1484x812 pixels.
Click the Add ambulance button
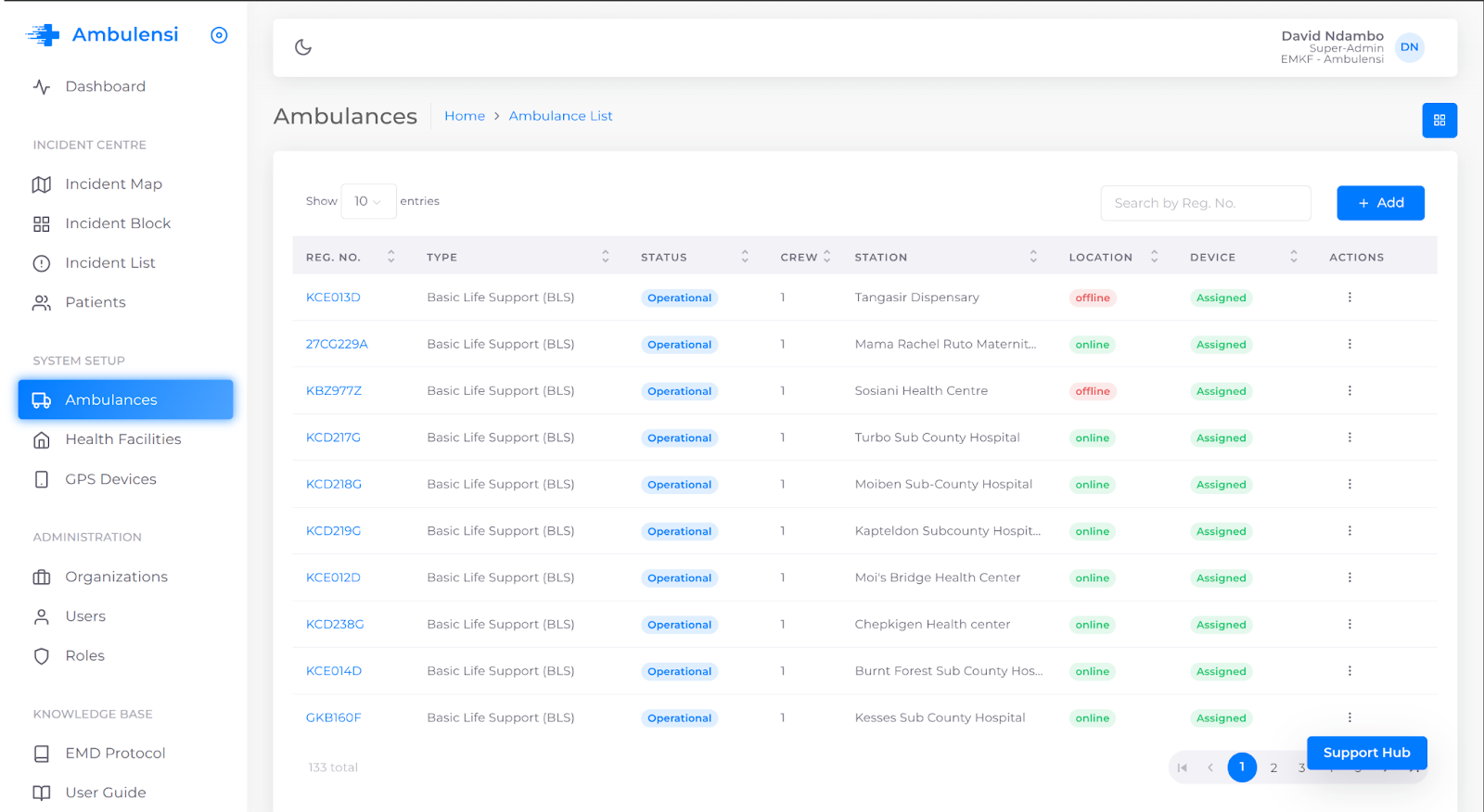click(1379, 203)
